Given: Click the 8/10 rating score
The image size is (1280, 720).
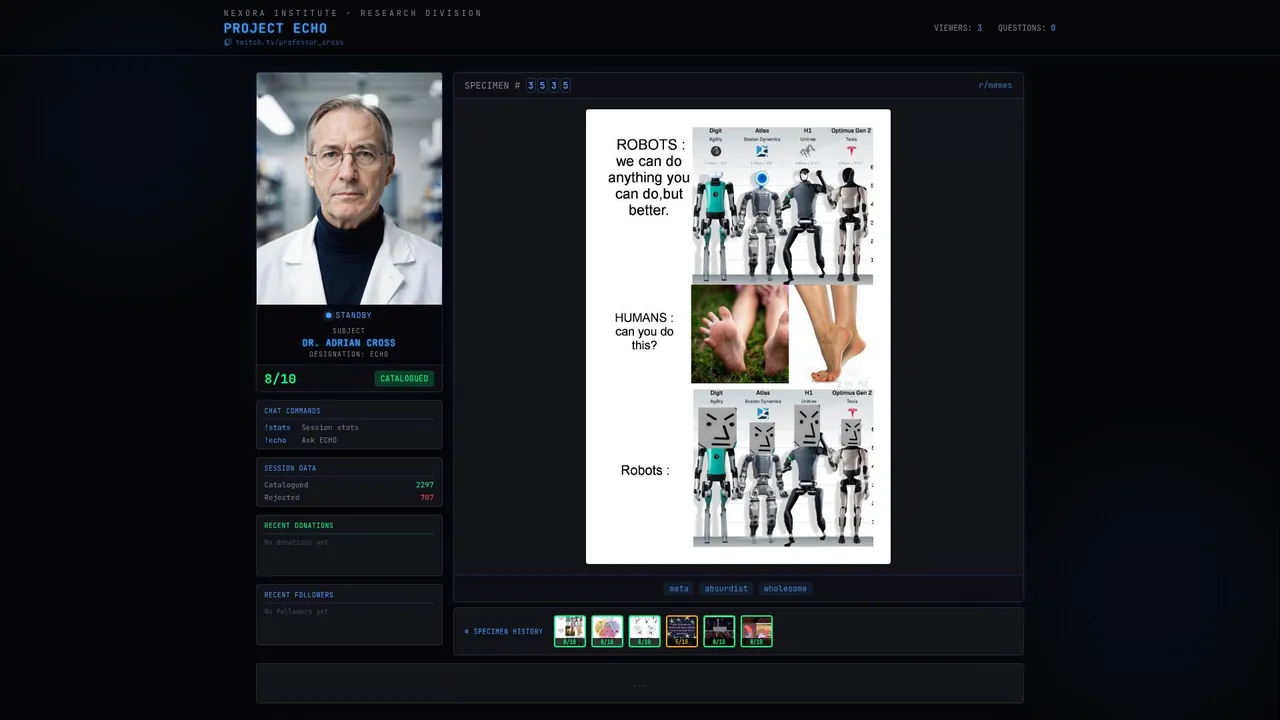Looking at the screenshot, I should pyautogui.click(x=280, y=379).
